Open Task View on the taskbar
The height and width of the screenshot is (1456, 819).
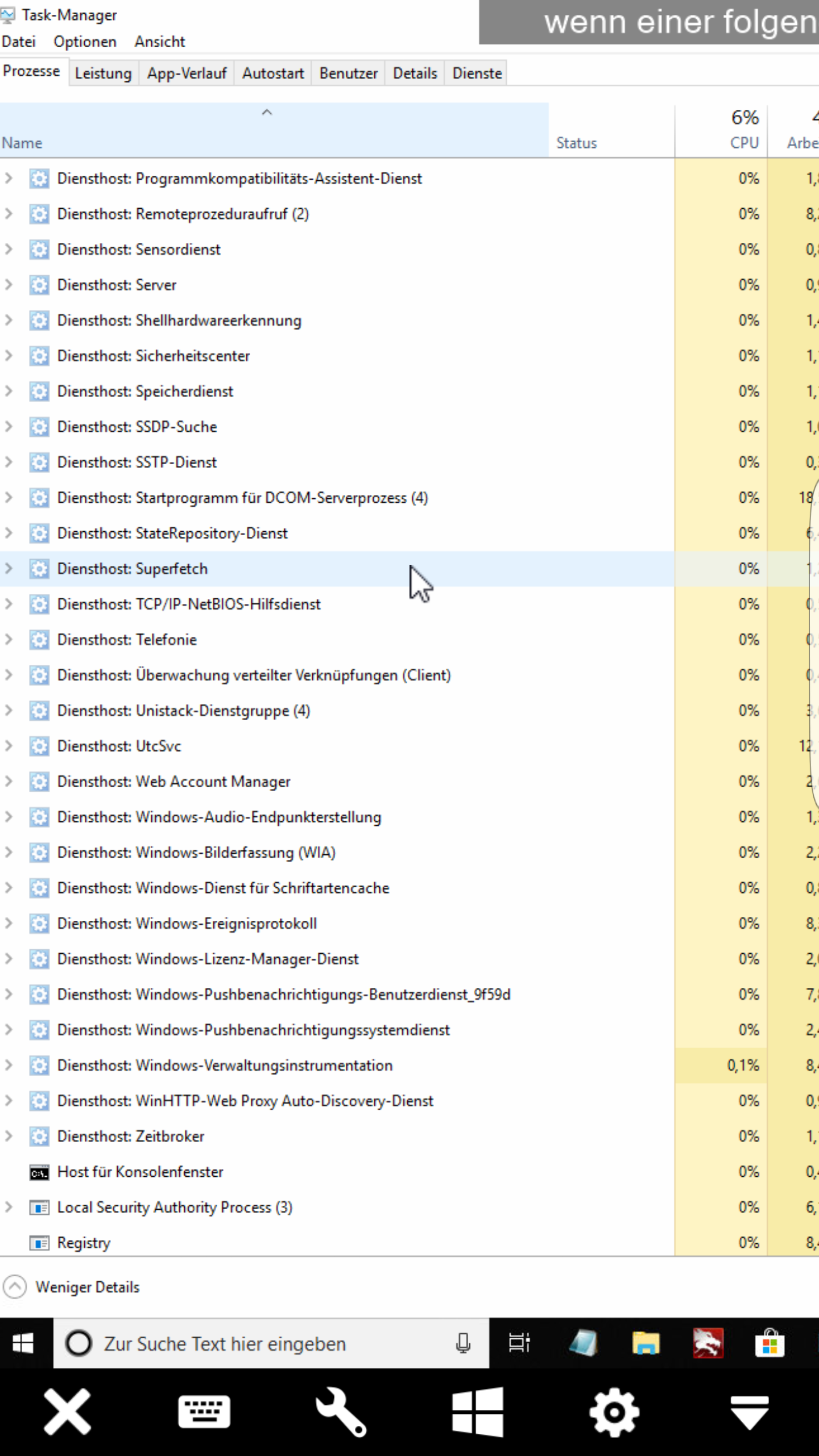click(519, 1343)
